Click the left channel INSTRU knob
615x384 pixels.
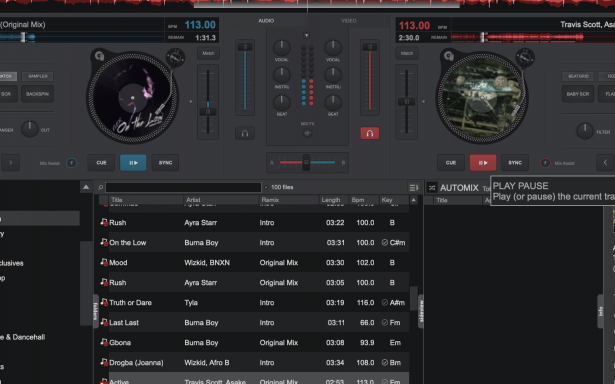[x=281, y=75]
